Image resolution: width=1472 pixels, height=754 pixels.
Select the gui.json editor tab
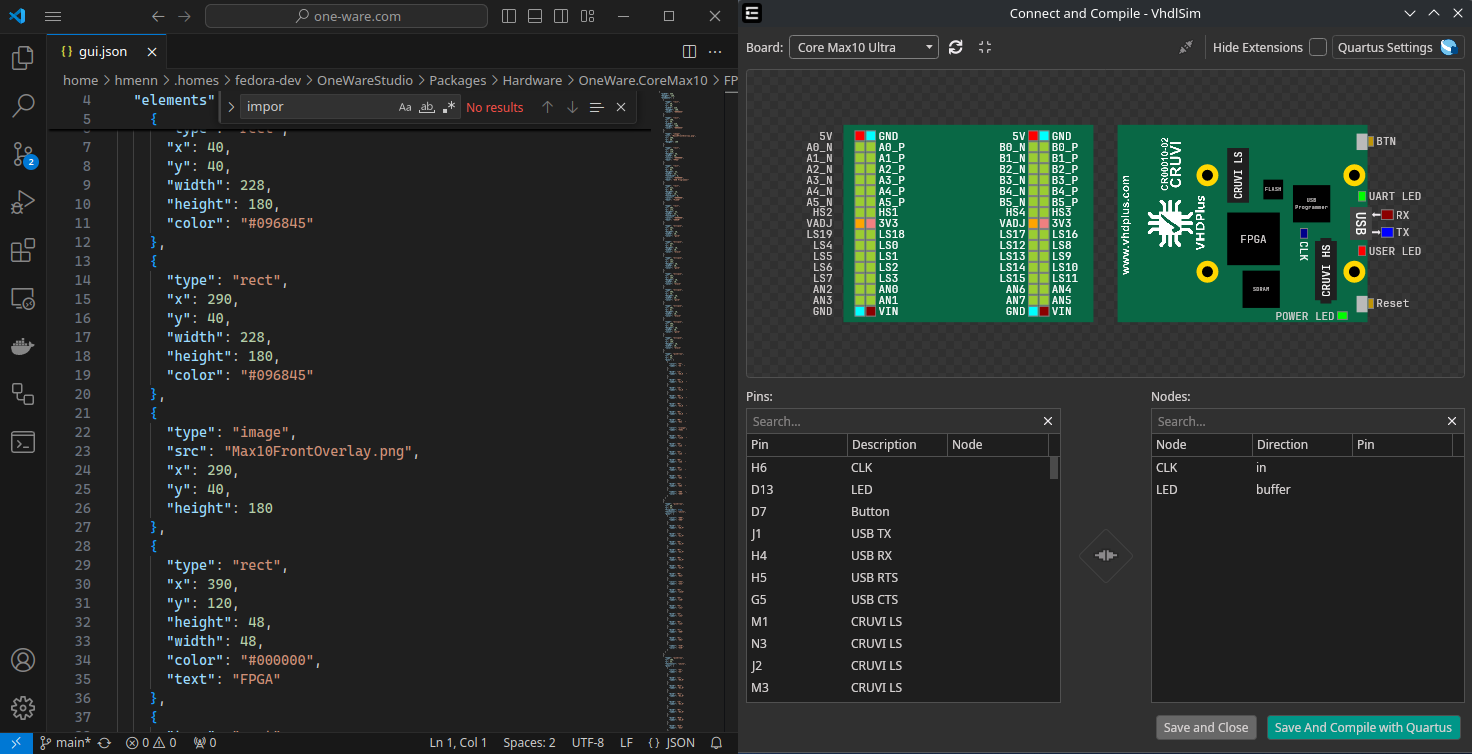[x=100, y=52]
